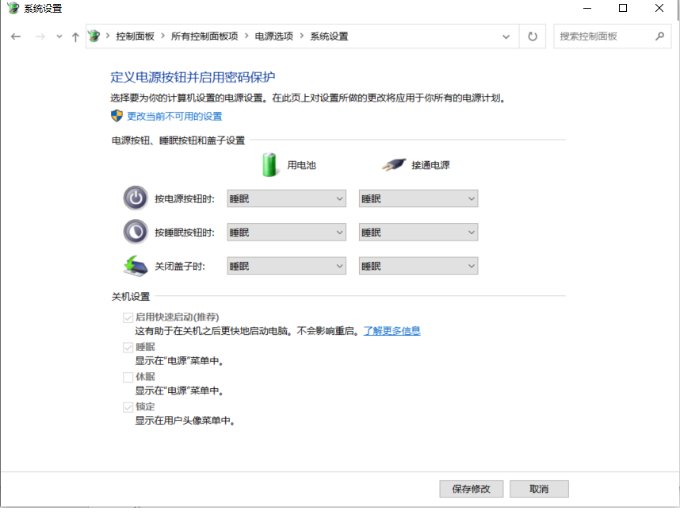Screen dimensions: 683x512
Task: Click the 接通电源 column label
Action: point(430,165)
